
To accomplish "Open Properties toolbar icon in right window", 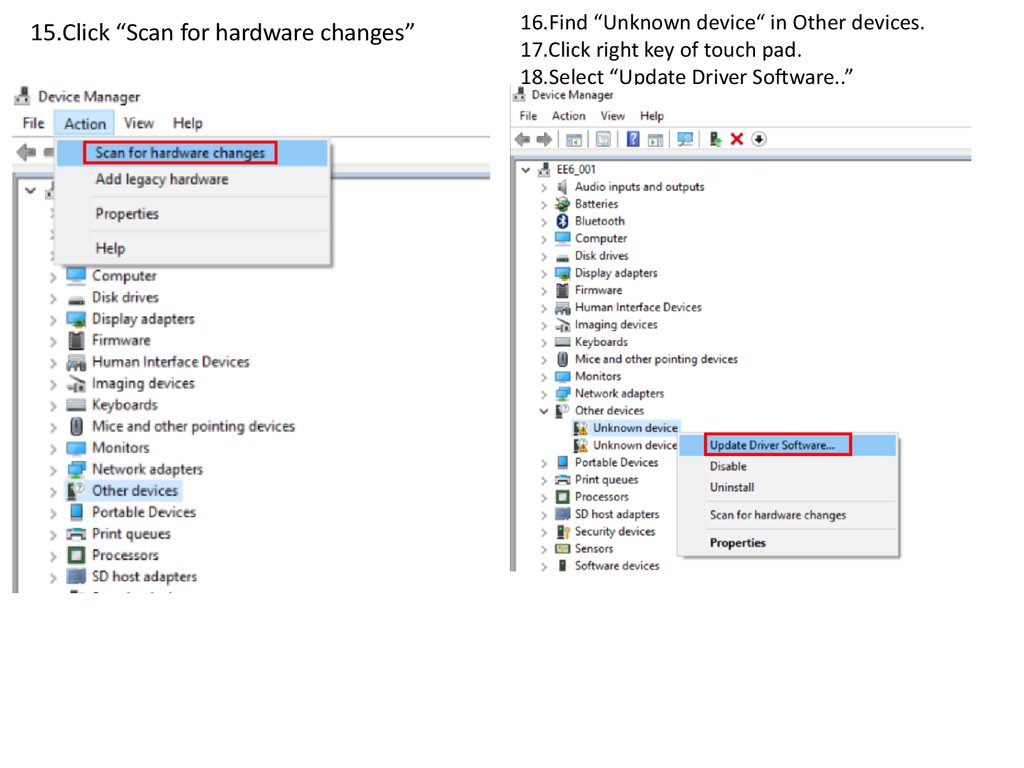I will pyautogui.click(x=603, y=139).
